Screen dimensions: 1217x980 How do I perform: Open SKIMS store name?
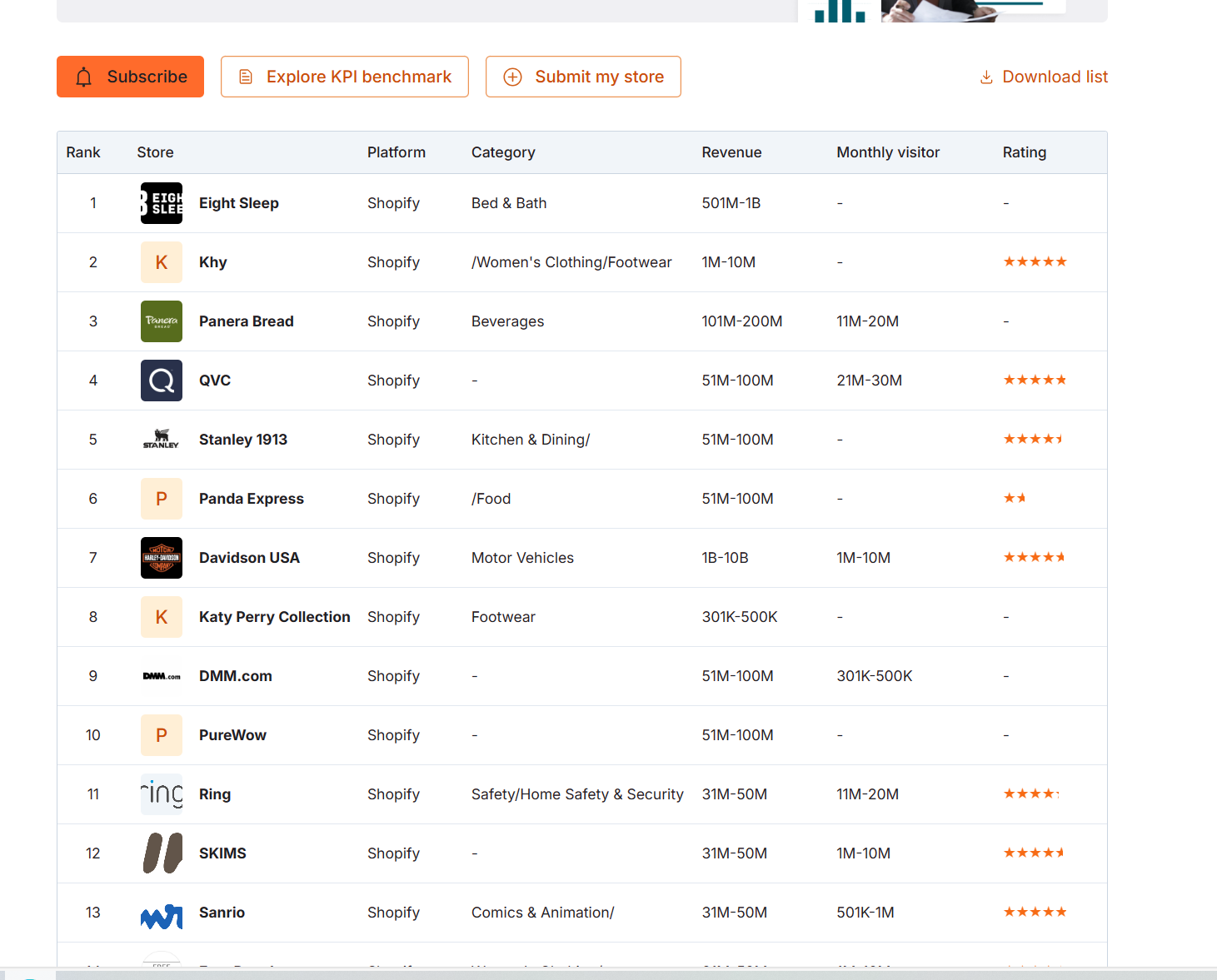[x=222, y=853]
